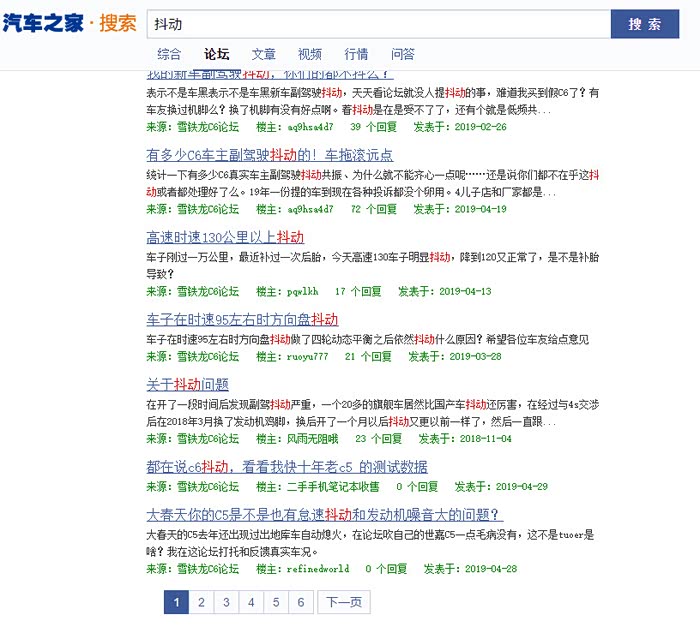Click the 72 个回复 count

[x=374, y=209]
